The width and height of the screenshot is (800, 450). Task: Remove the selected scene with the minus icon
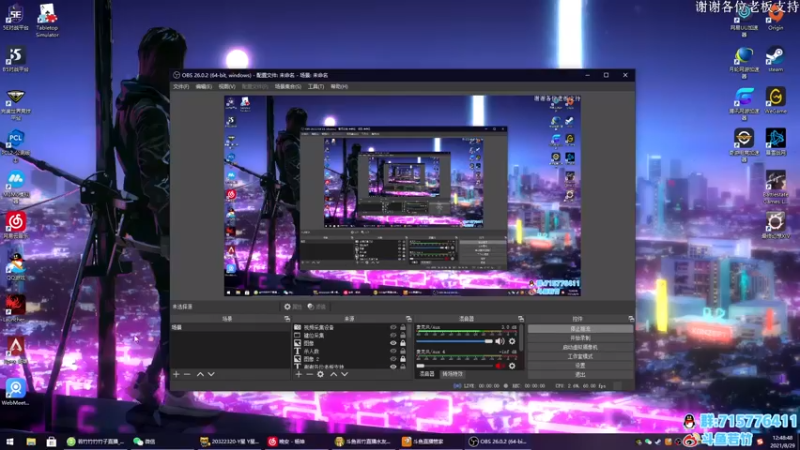coord(187,374)
